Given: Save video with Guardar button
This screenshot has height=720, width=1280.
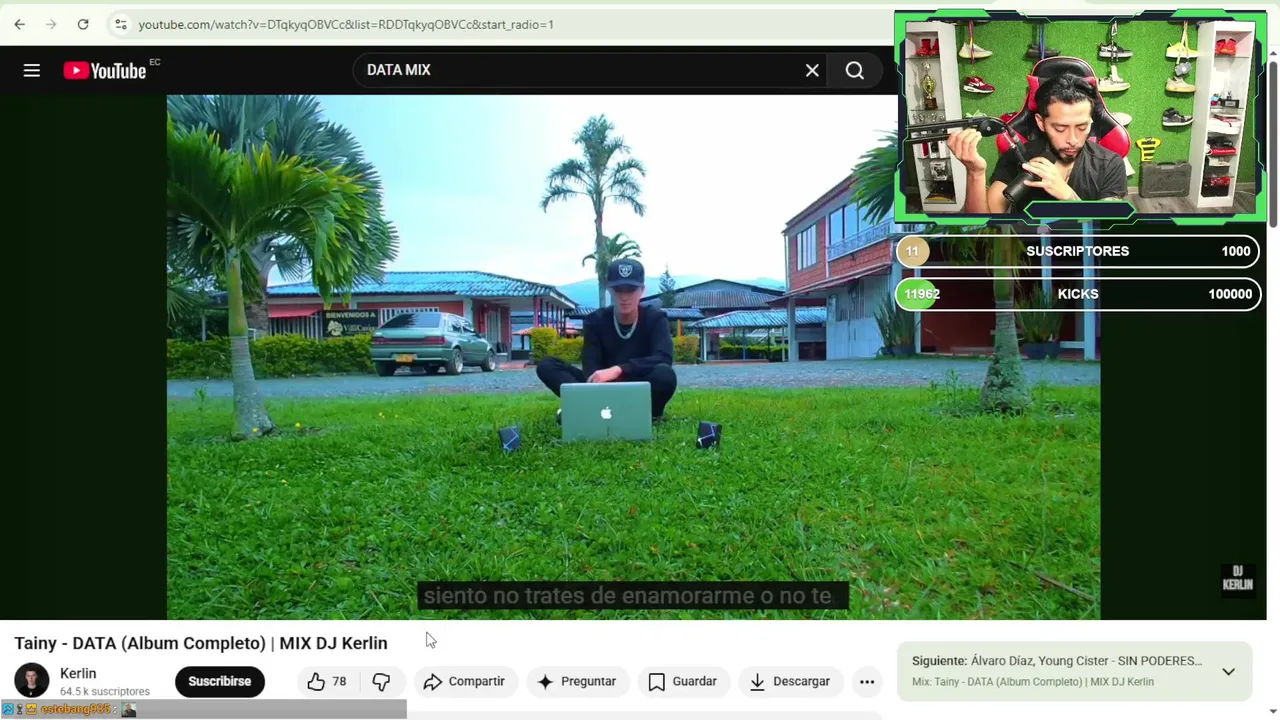Looking at the screenshot, I should point(683,681).
